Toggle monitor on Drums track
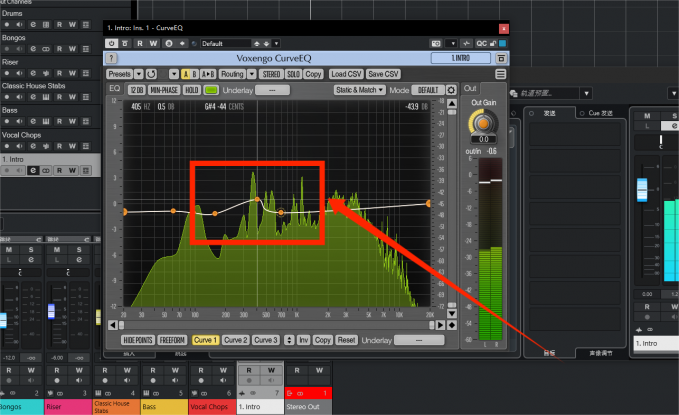This screenshot has width=679, height=415. [x=19, y=25]
